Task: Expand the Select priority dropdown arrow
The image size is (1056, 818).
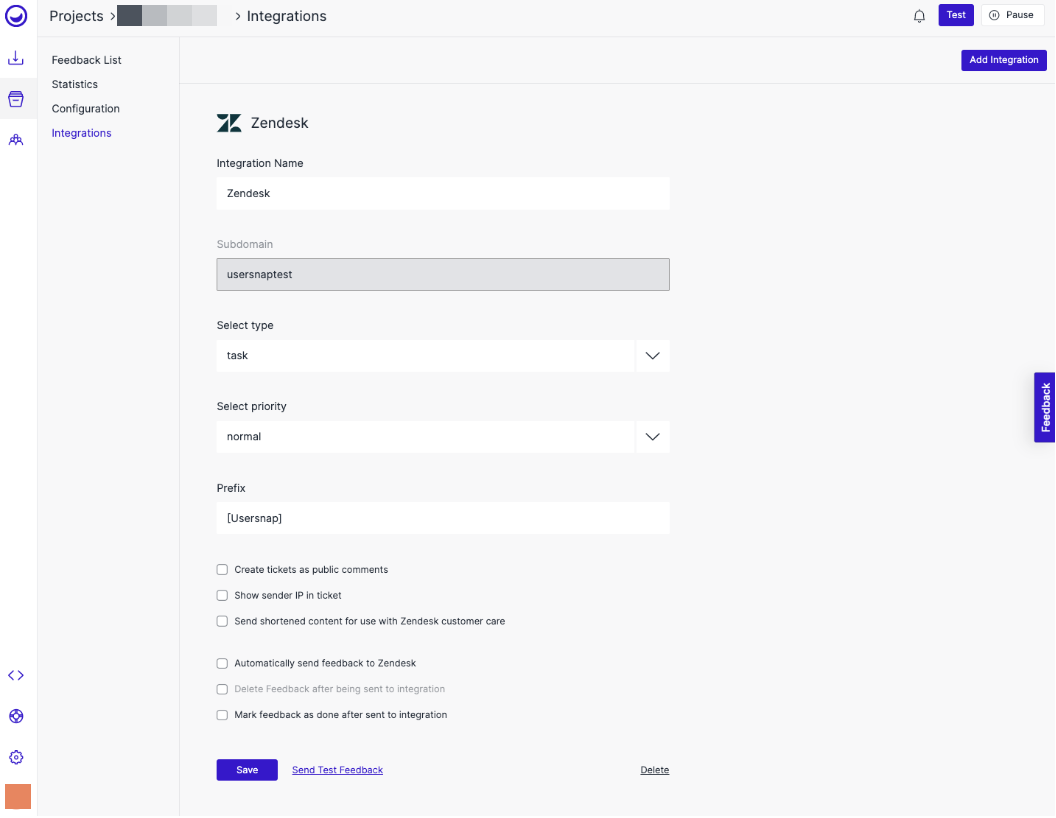Action: [653, 437]
